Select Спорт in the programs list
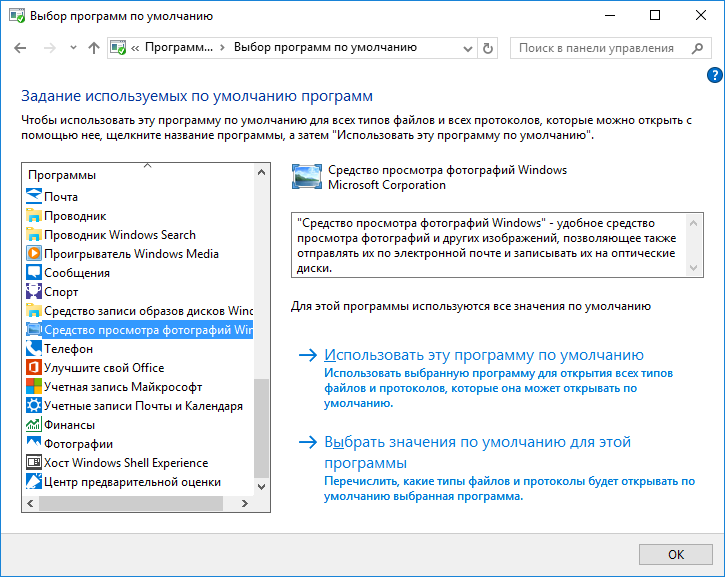725x577 pixels. 61,292
